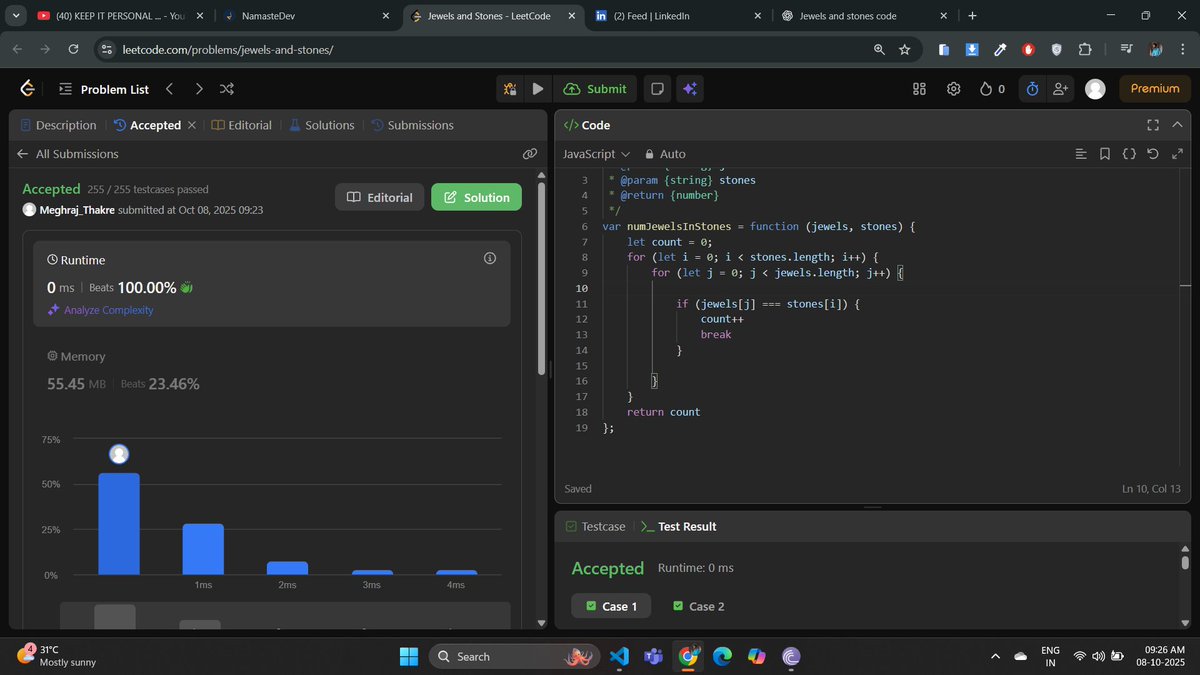Click the tallest 0ms runtime bar
Screen dimensions: 1200x675
(119, 524)
